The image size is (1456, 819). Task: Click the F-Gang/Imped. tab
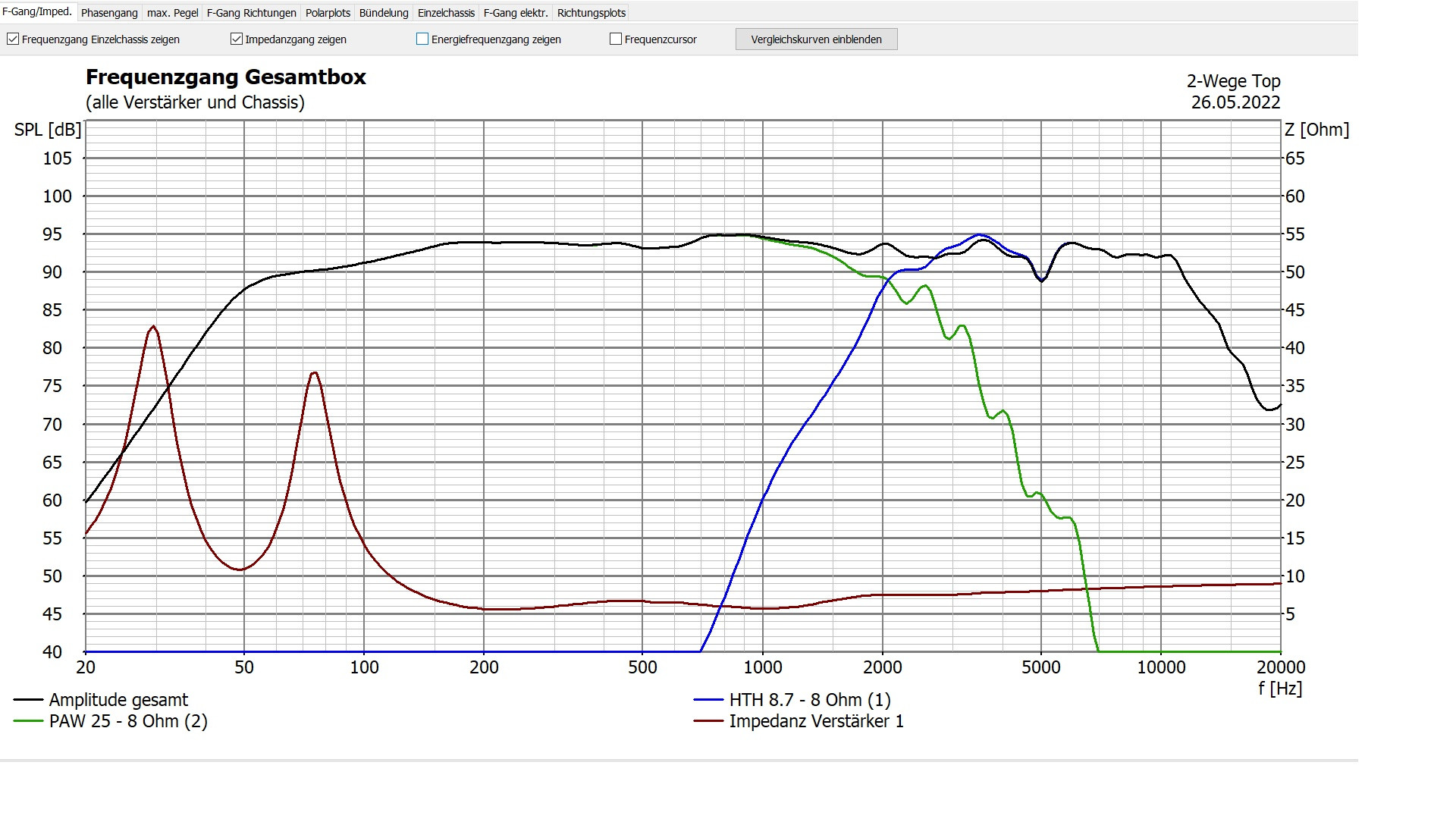click(x=37, y=12)
